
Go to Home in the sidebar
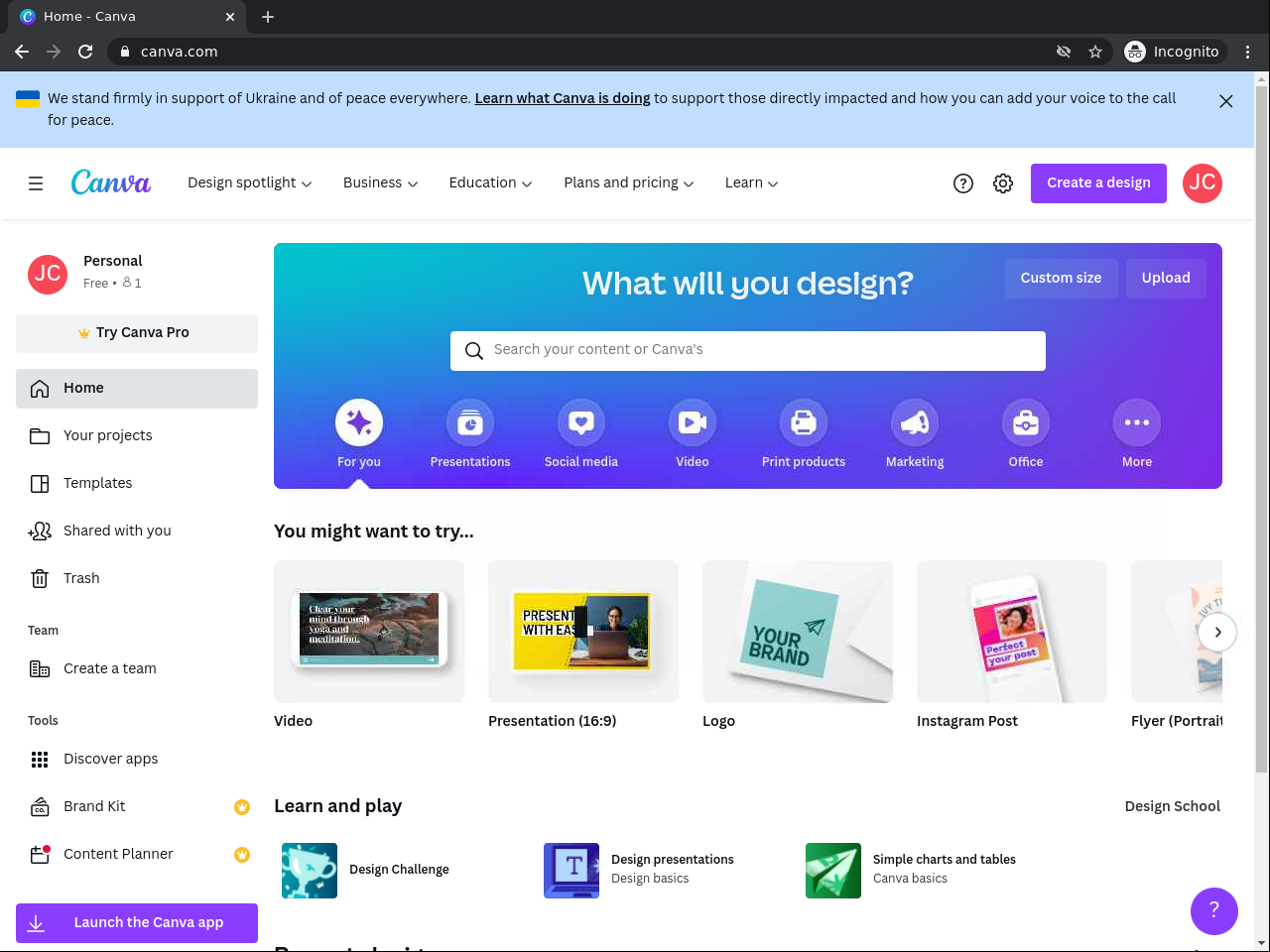pos(137,389)
